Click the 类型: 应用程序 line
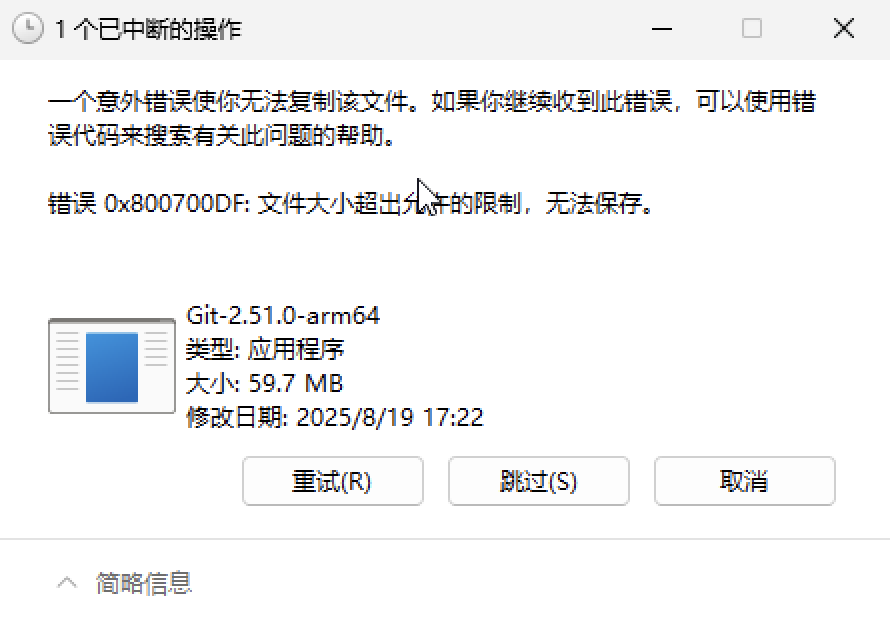The width and height of the screenshot is (890, 618). (265, 349)
